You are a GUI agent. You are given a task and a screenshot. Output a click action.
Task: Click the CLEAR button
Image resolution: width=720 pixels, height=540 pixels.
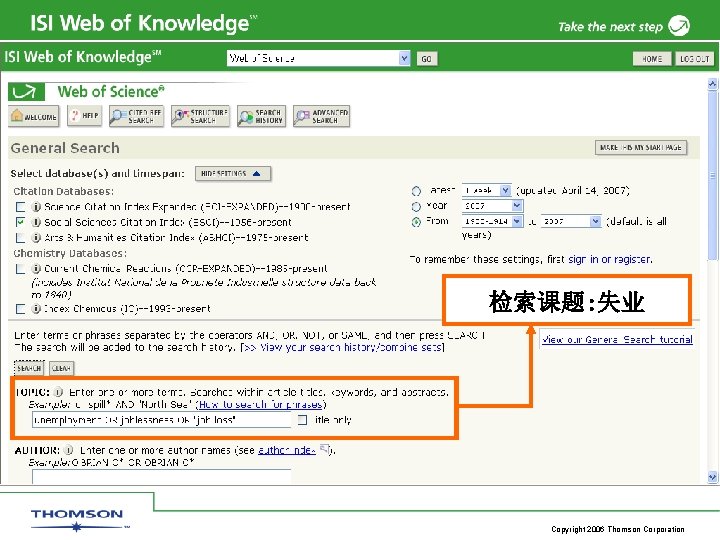pos(61,368)
